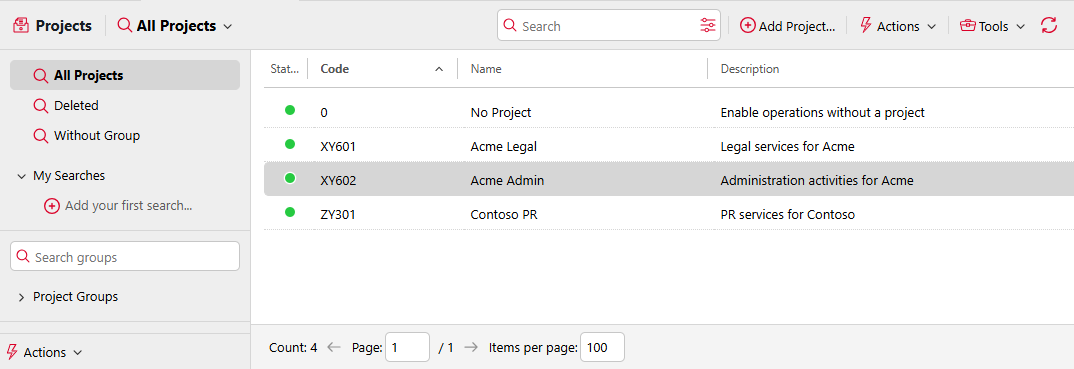Click the No Project name cell

501,112
